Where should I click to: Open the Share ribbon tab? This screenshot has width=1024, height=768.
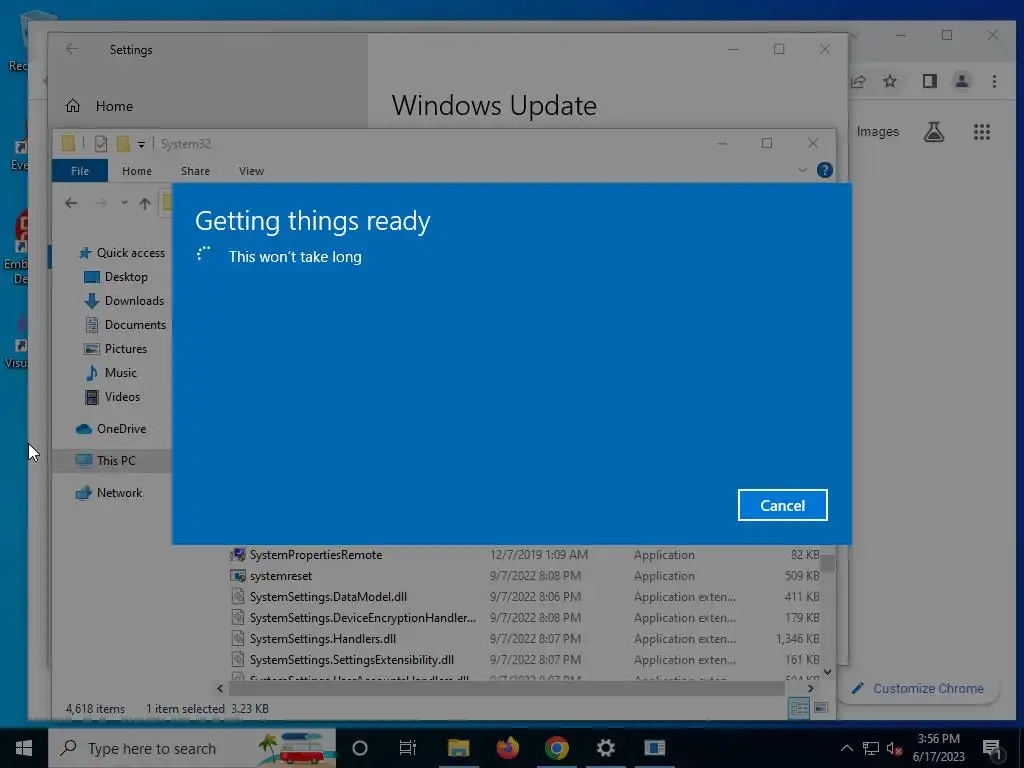195,170
